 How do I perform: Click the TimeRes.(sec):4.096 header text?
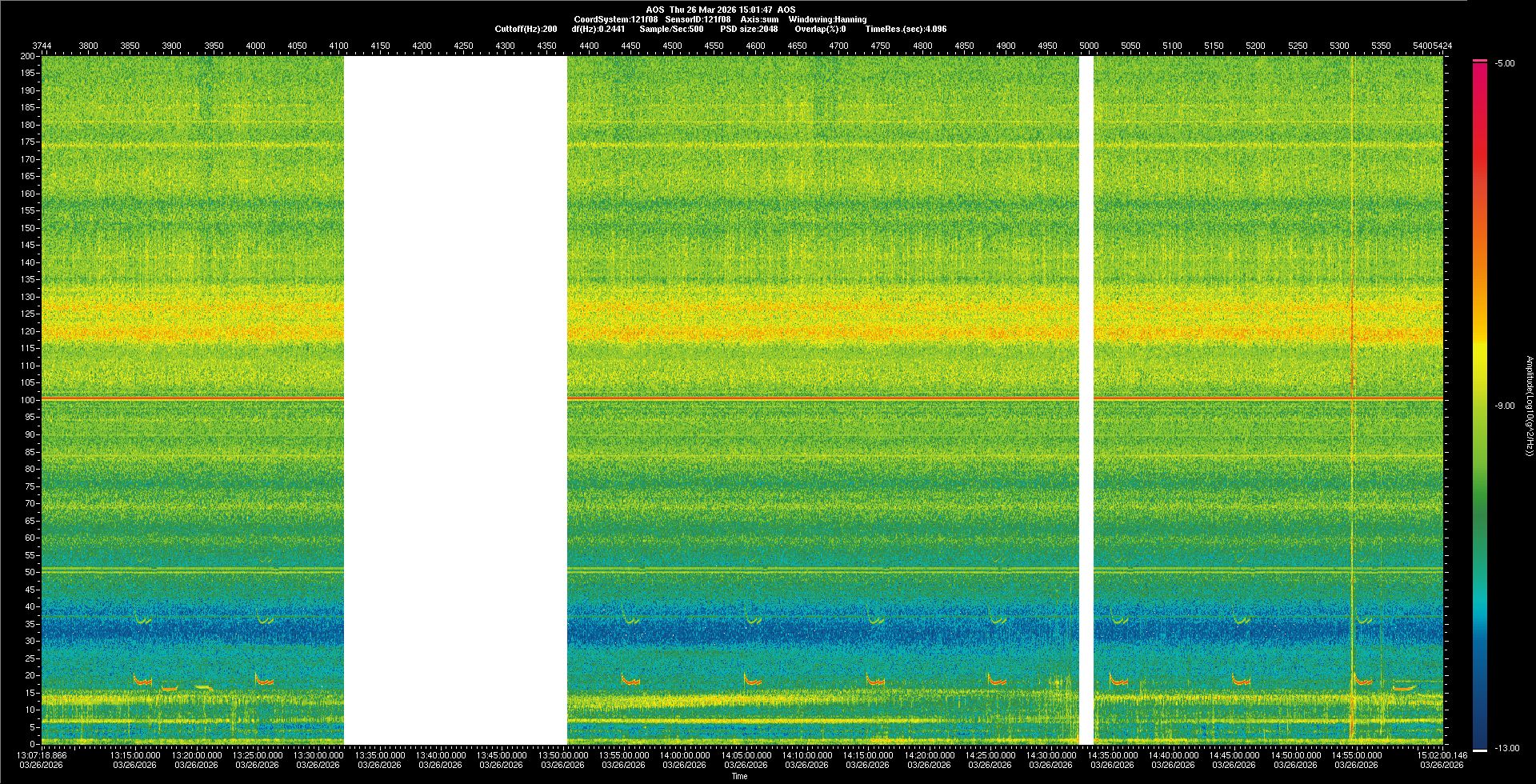(906, 30)
